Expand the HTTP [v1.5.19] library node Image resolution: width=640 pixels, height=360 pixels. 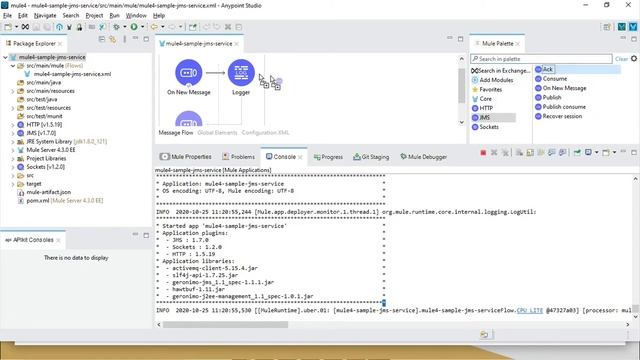pos(13,125)
